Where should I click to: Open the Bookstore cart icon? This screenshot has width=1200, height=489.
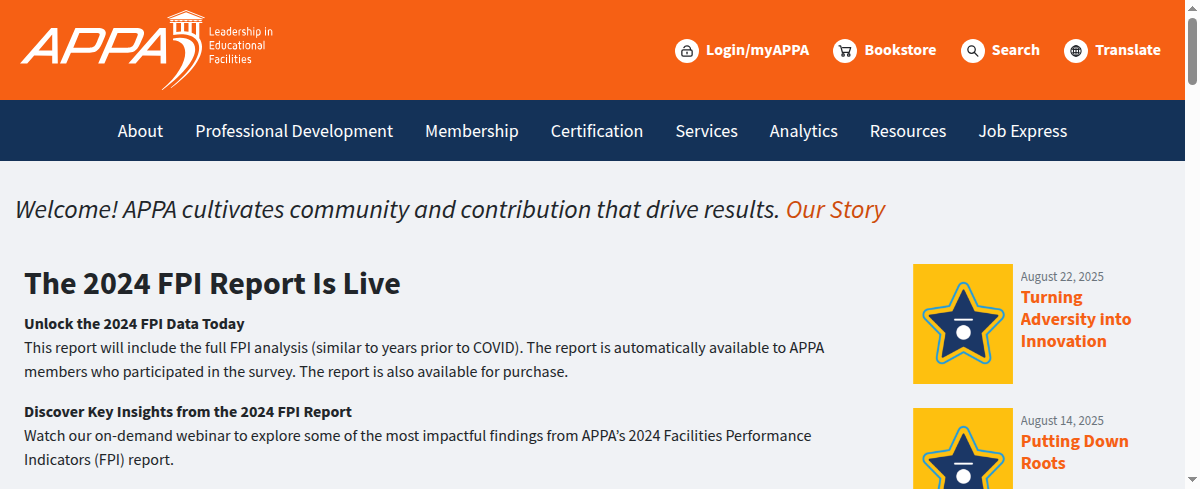[x=845, y=51]
